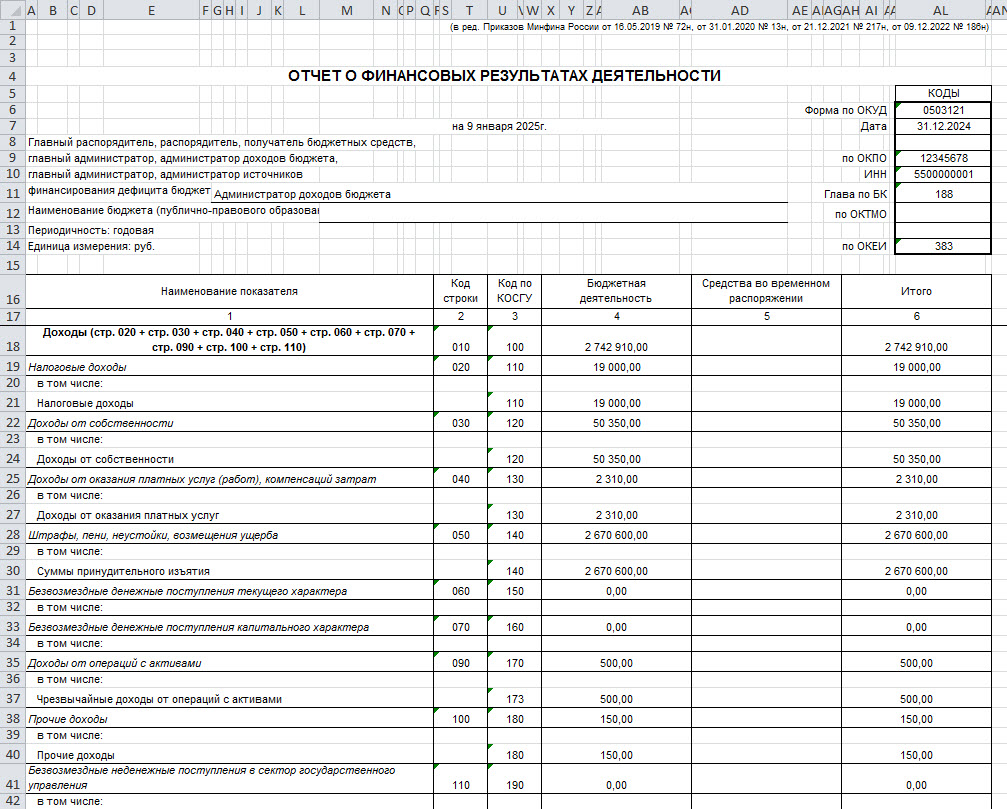The height and width of the screenshot is (809, 1007).
Task: Select column AD header
Action: pos(740,10)
